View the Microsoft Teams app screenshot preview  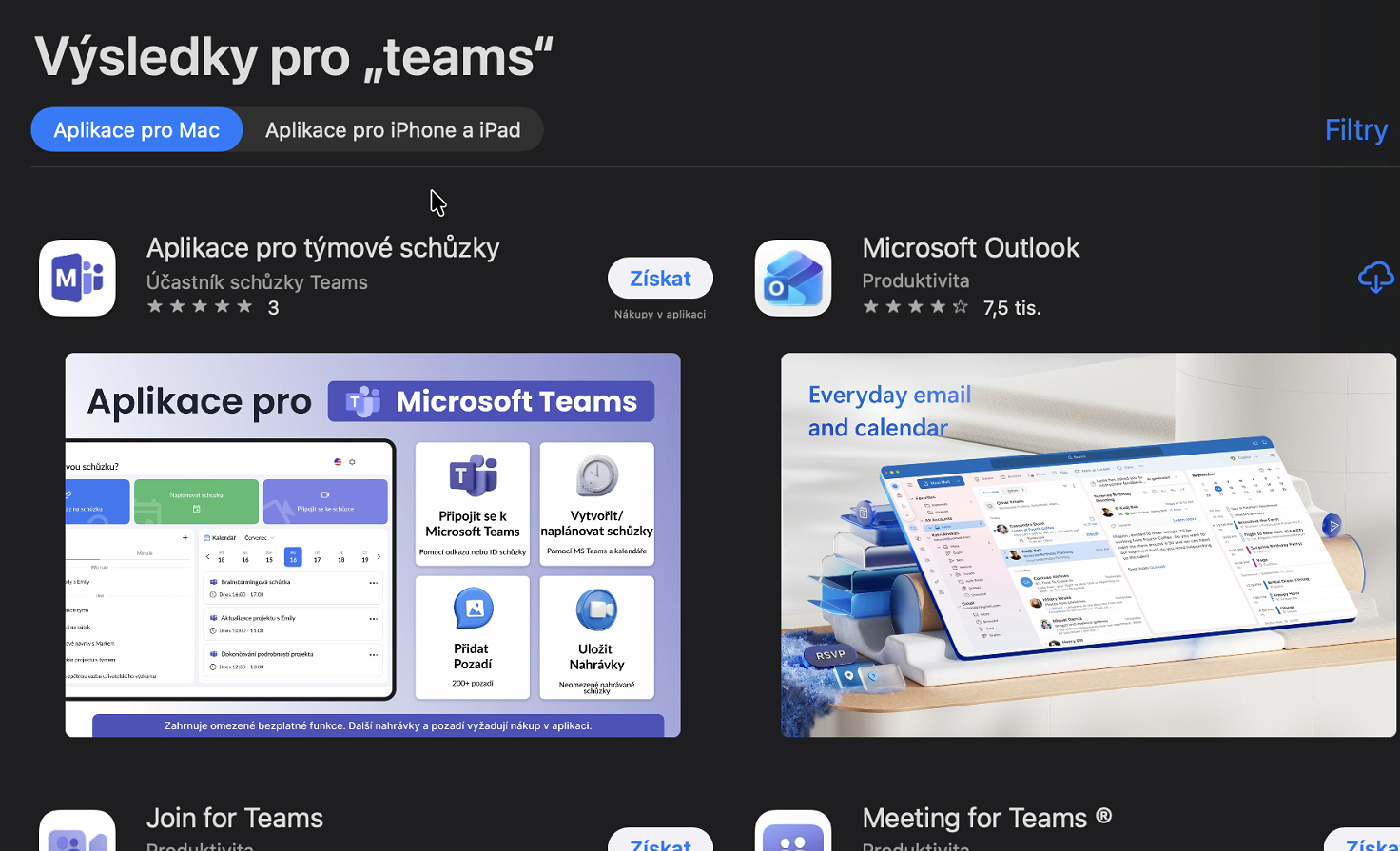373,545
